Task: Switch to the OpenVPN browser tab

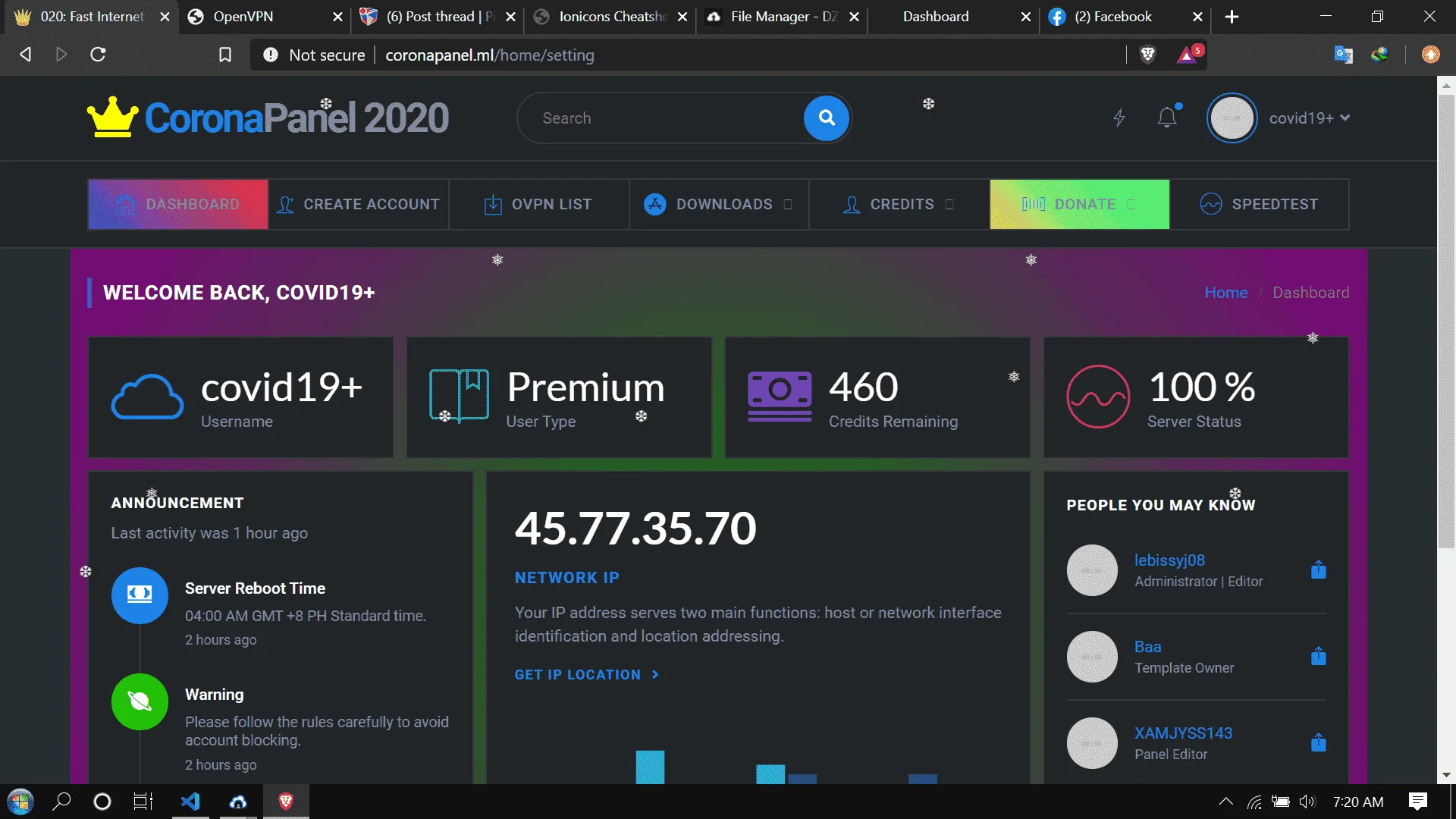Action: pos(264,17)
